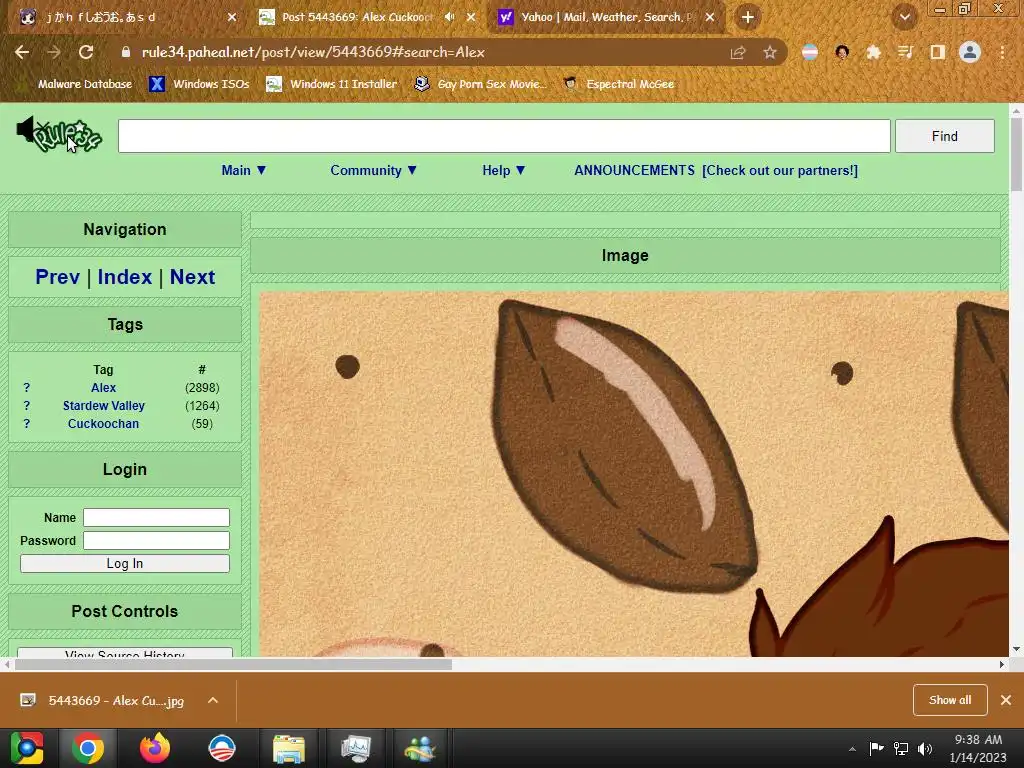Switch to the Yahoo Mail tab
Viewport: 1024px width, 768px height.
605,17
